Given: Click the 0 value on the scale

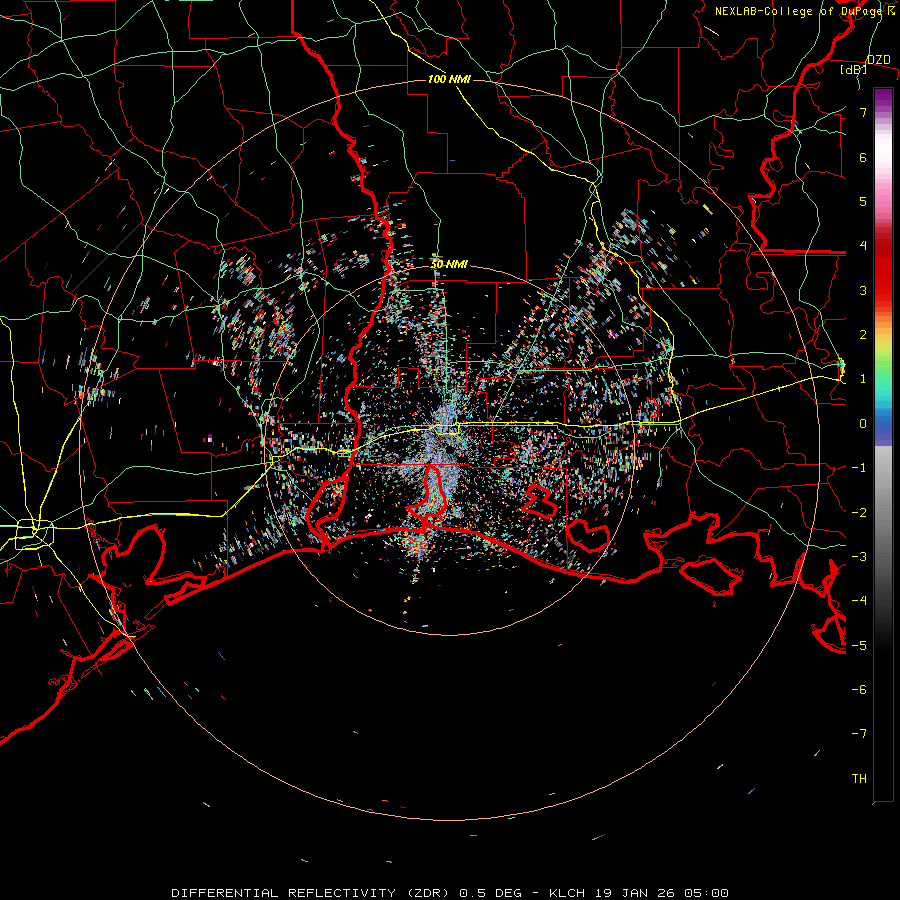Looking at the screenshot, I should pos(863,424).
